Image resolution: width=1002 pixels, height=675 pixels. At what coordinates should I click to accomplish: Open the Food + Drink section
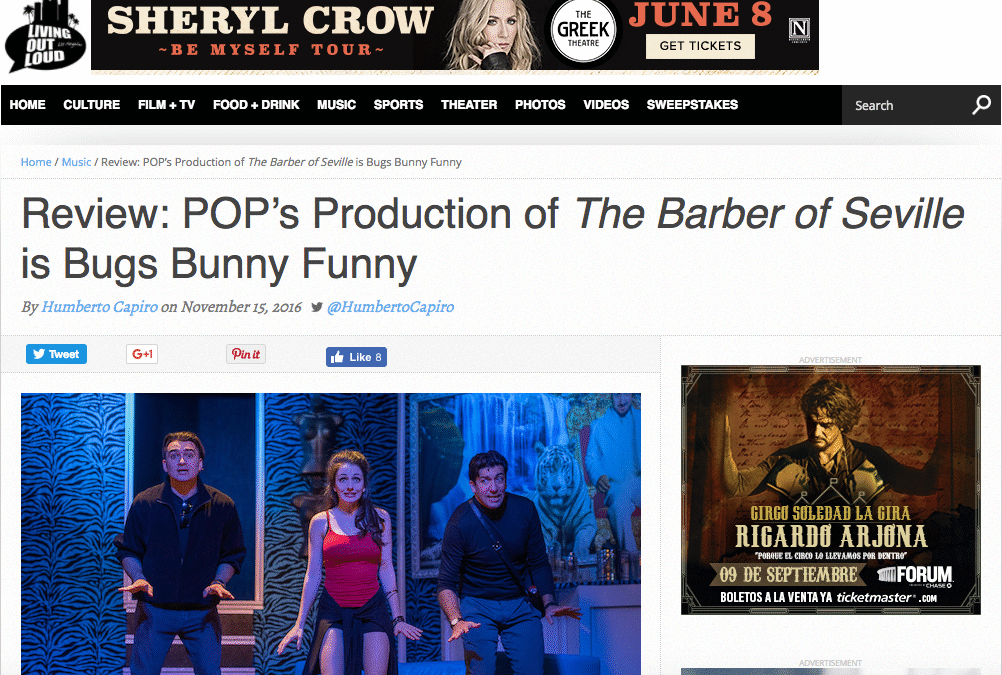point(256,105)
